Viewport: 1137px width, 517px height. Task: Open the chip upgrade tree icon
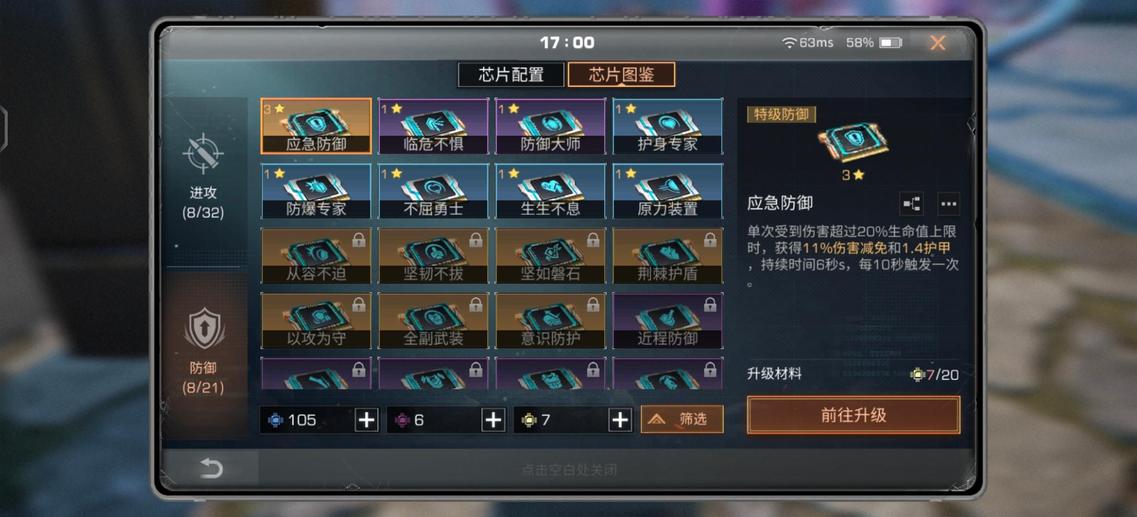[911, 204]
